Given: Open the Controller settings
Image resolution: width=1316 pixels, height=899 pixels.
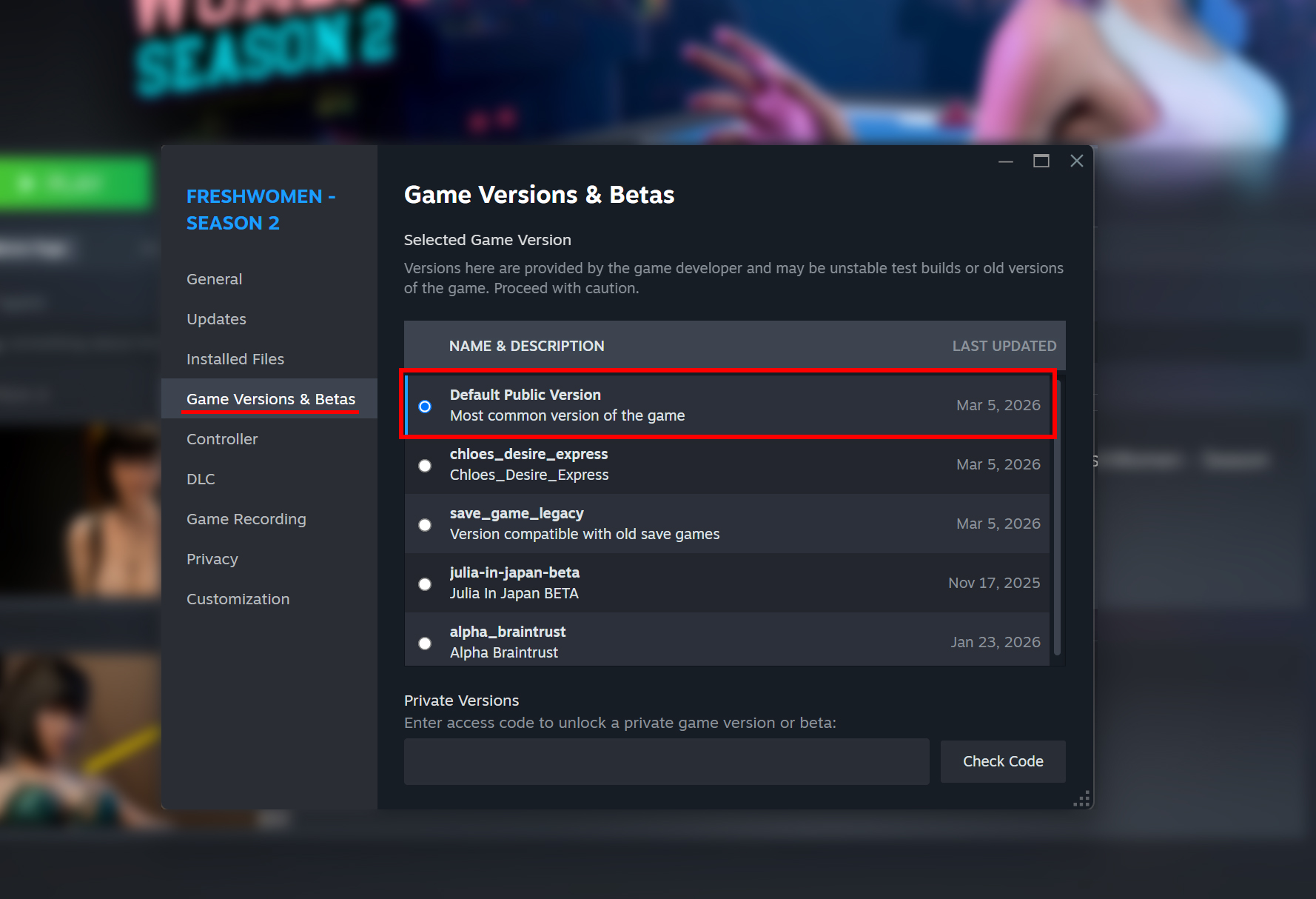Looking at the screenshot, I should coord(222,439).
